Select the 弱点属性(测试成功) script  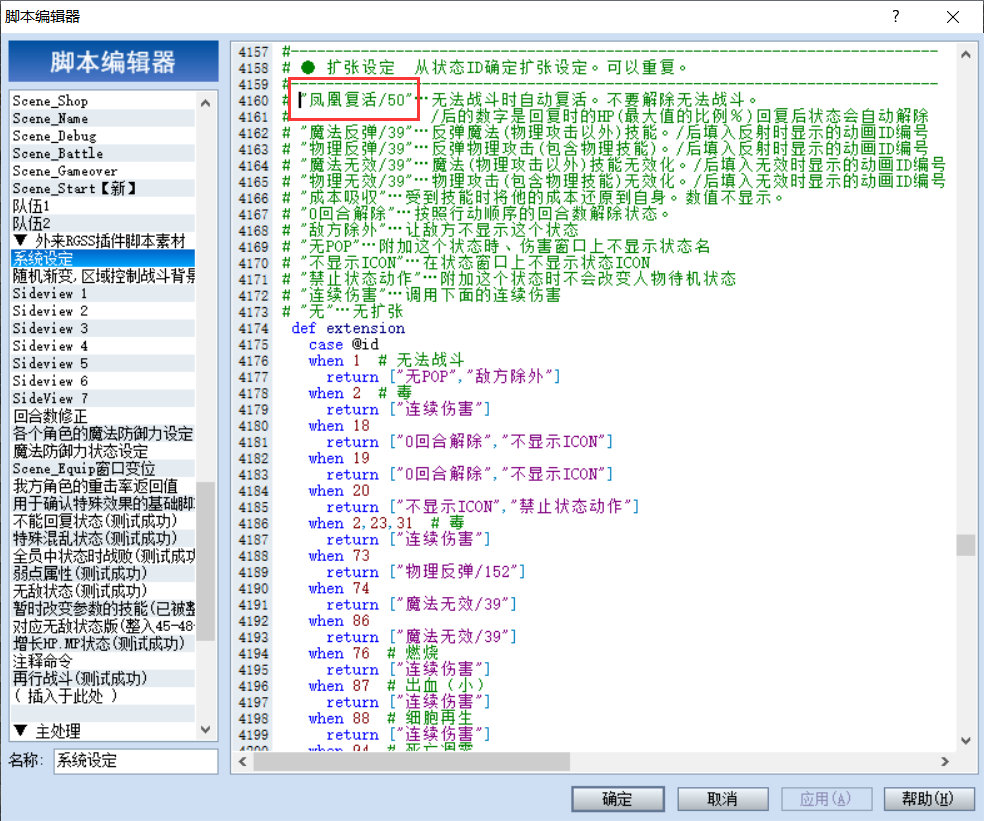[x=103, y=574]
